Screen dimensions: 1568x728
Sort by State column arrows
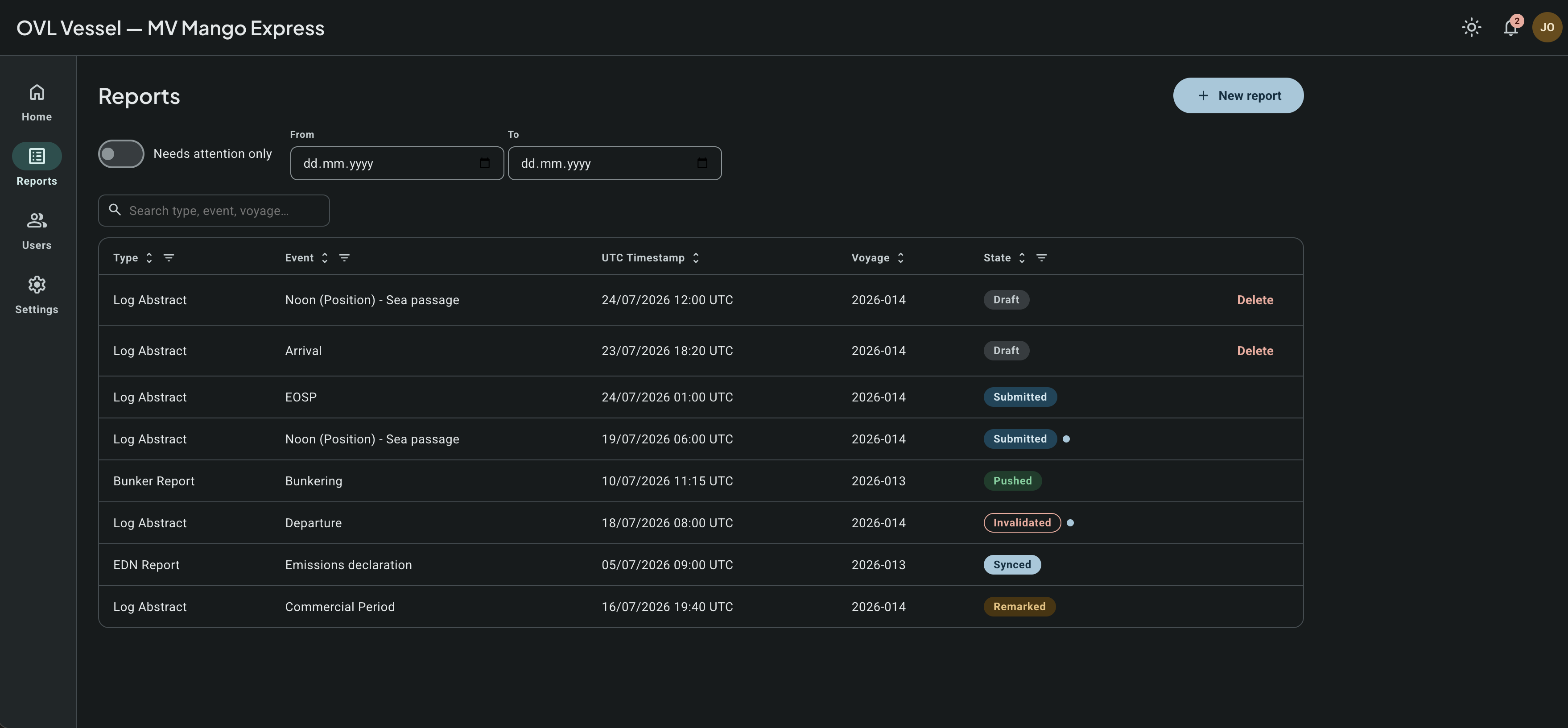coord(1022,258)
